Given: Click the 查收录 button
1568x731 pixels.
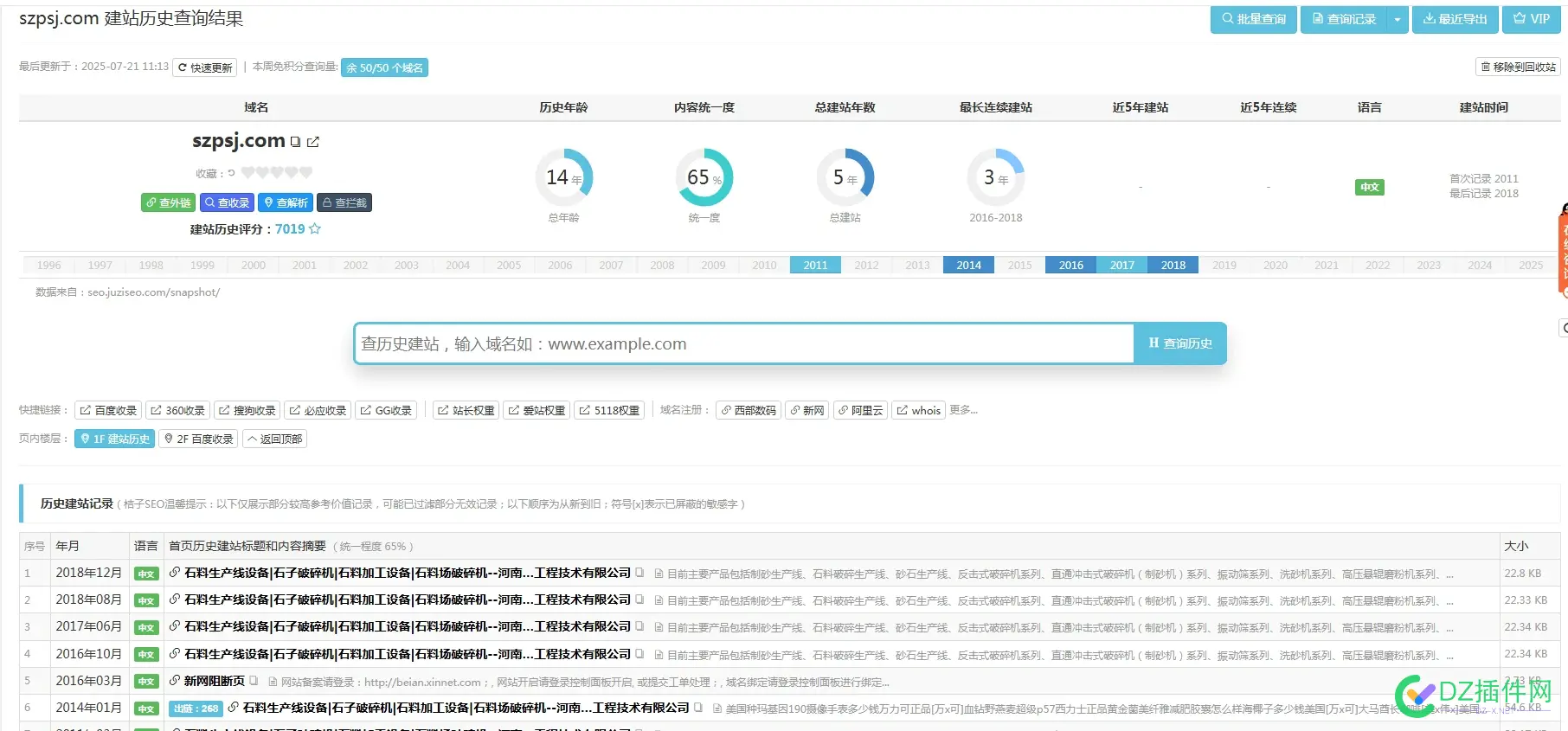Looking at the screenshot, I should (x=227, y=202).
